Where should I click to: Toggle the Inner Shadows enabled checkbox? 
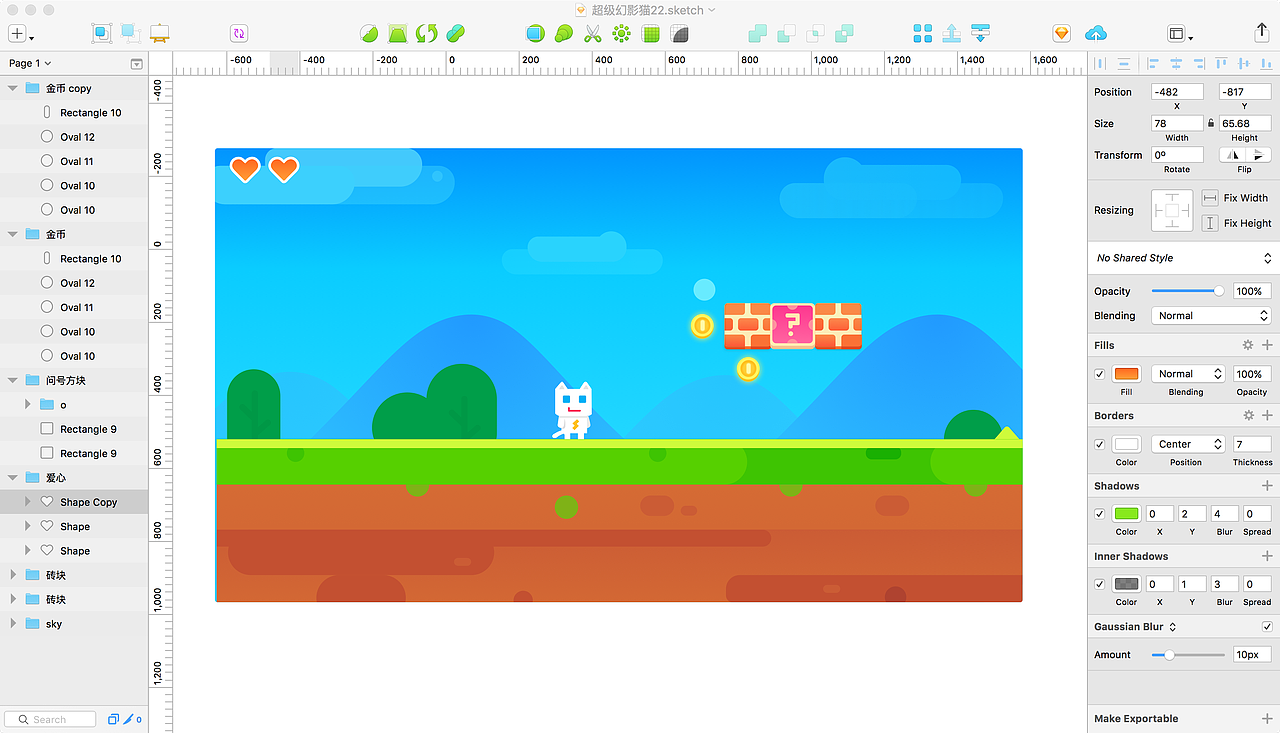[x=1100, y=584]
